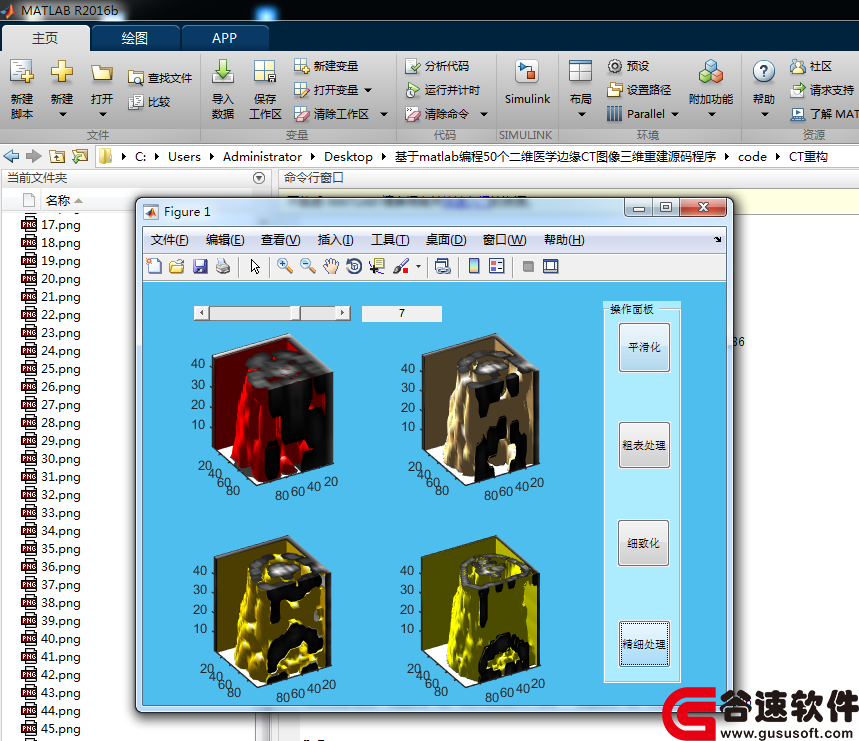Insert Colorbar via toolbar icon
Screen dimensions: 859x741
474,266
